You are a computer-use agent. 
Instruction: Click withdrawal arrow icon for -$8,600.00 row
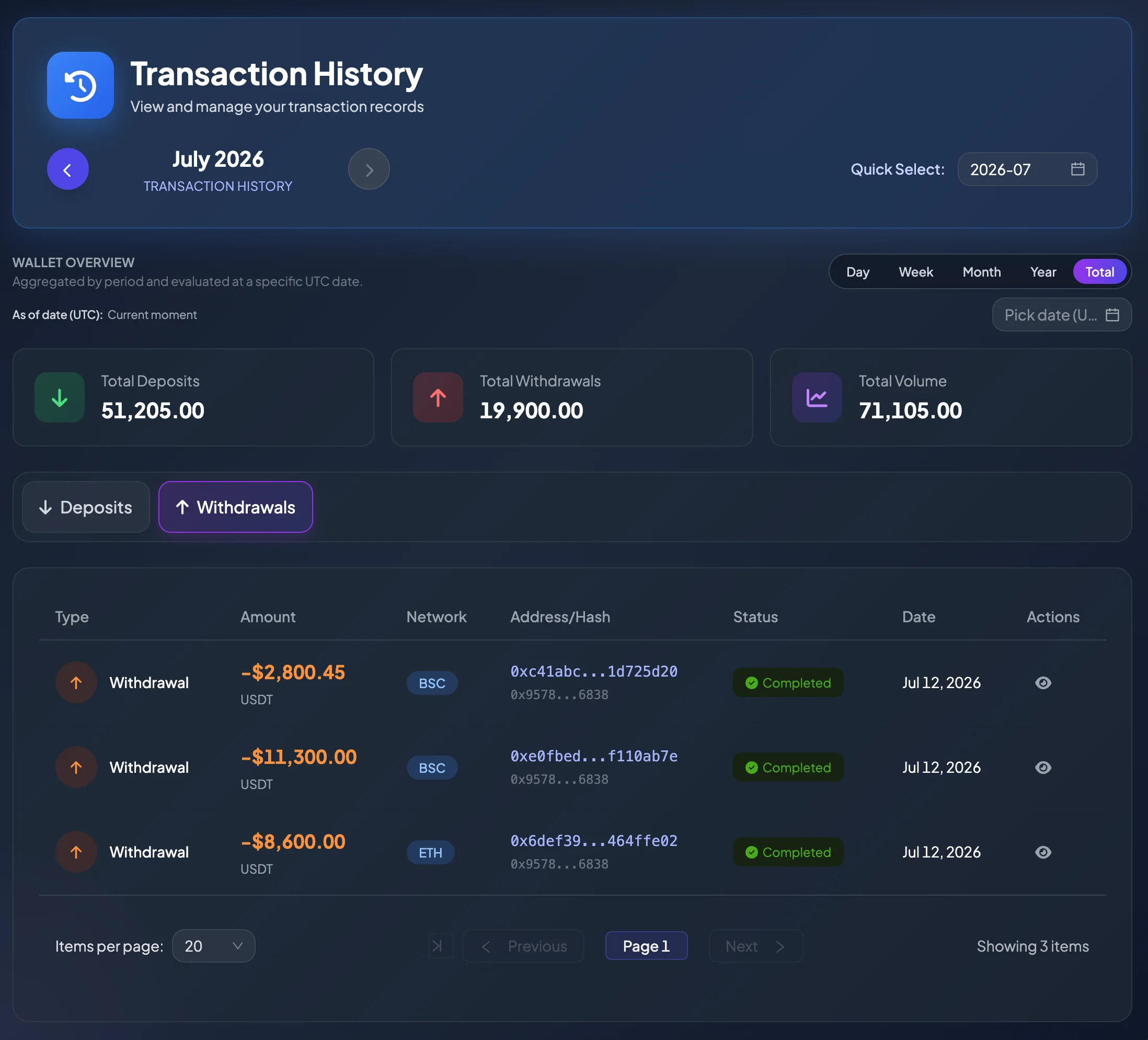click(x=76, y=852)
